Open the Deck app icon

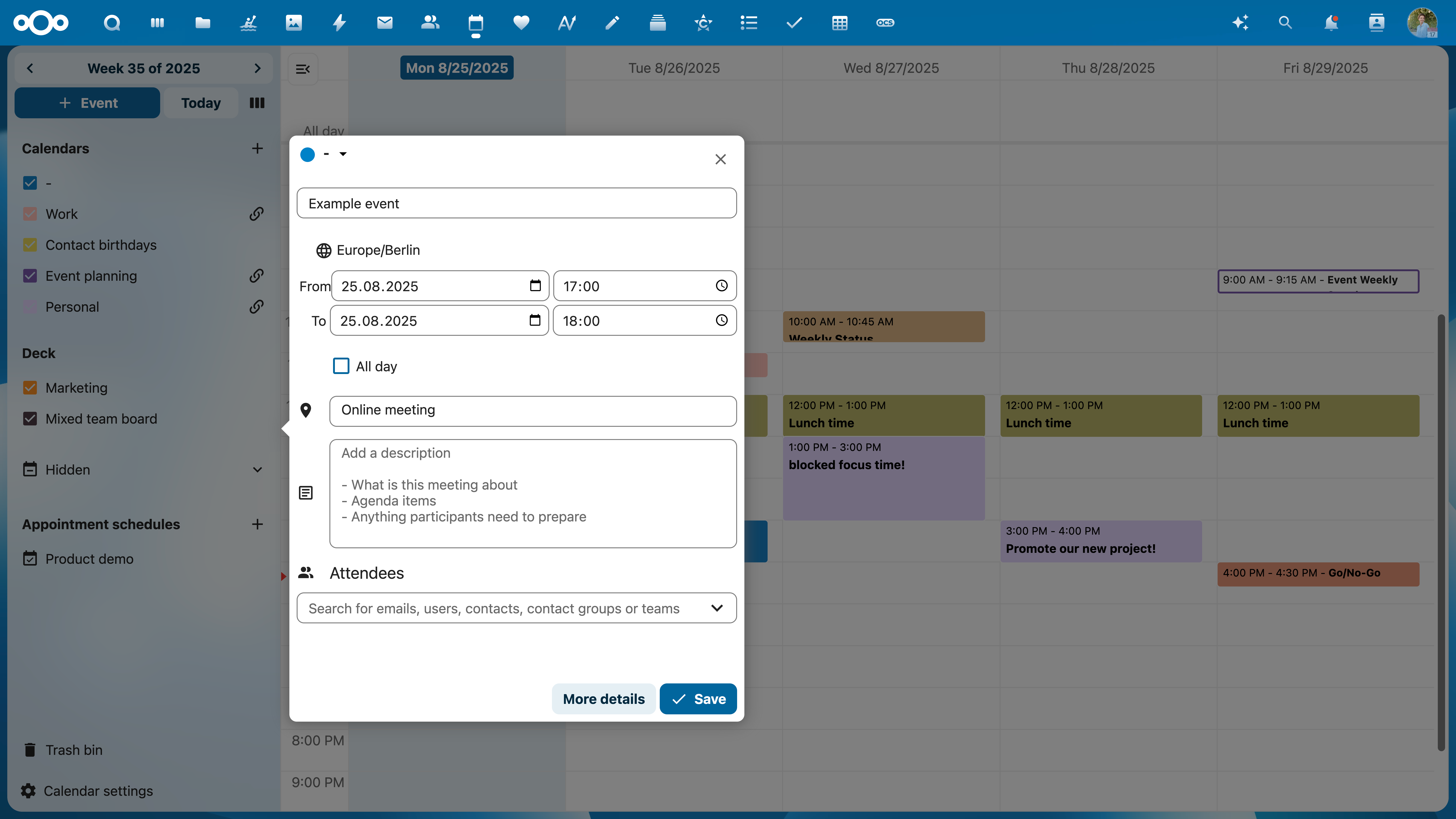tap(657, 23)
